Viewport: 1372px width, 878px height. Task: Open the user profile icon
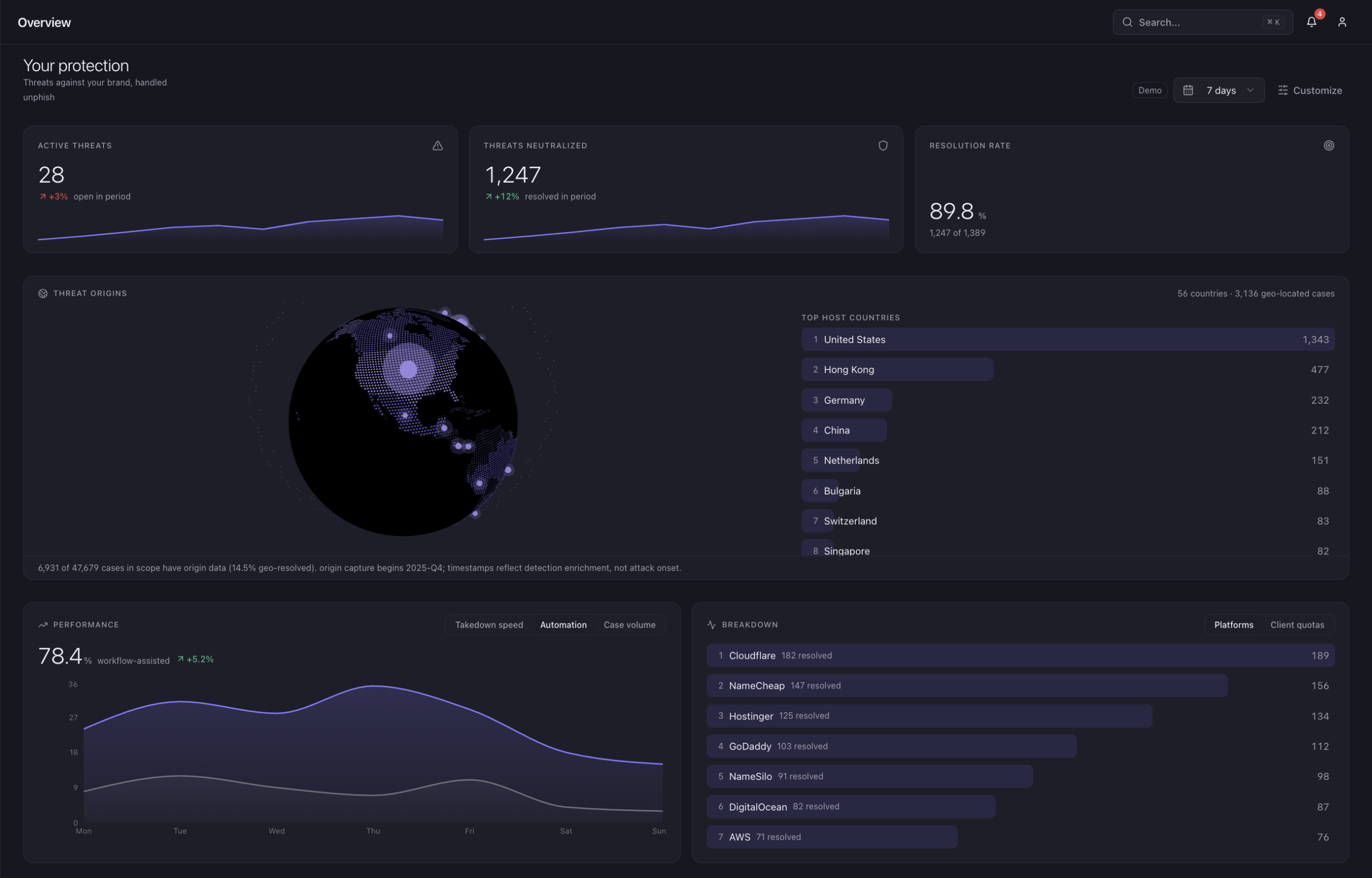pos(1342,22)
